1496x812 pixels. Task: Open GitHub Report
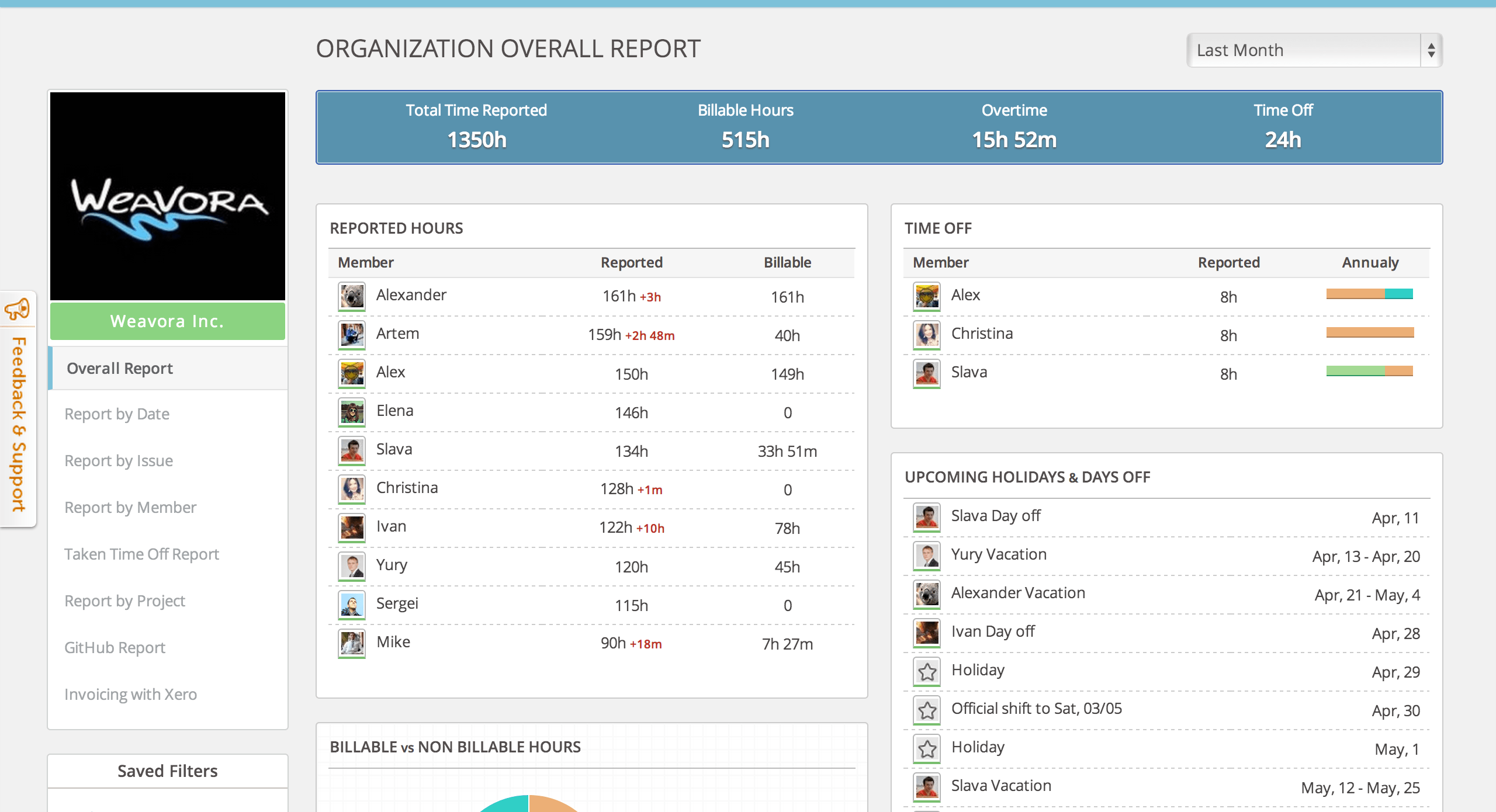[115, 648]
